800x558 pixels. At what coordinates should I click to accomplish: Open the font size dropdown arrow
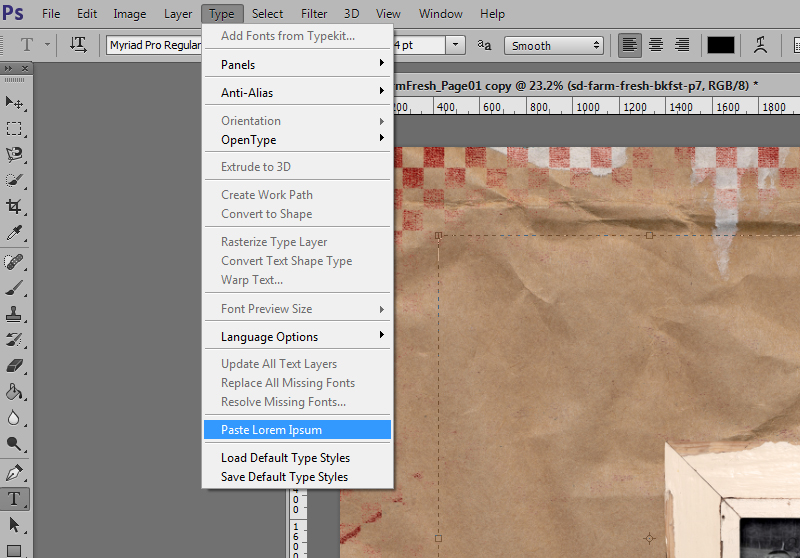pyautogui.click(x=455, y=45)
